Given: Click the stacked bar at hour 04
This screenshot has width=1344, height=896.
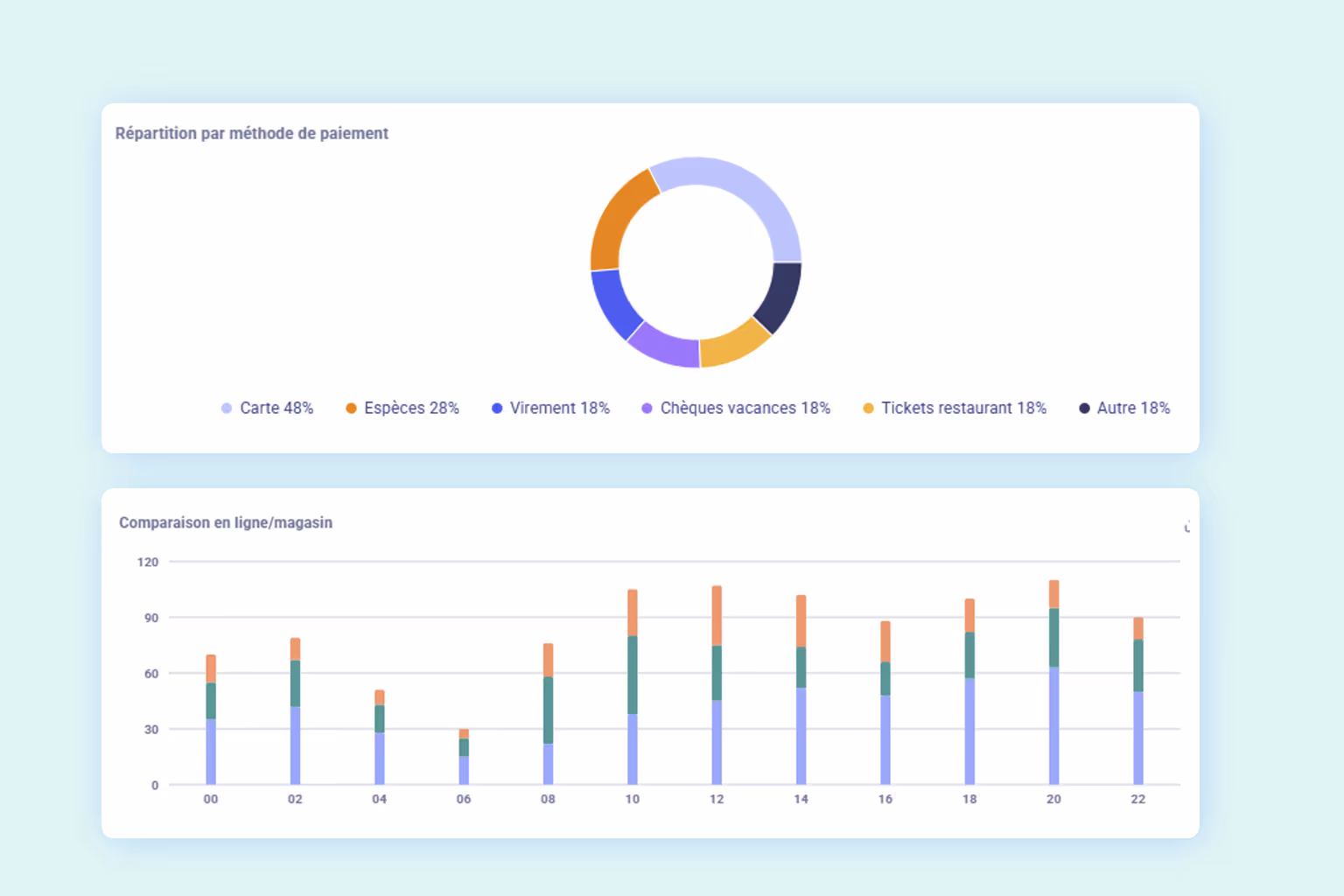Looking at the screenshot, I should coord(380,738).
